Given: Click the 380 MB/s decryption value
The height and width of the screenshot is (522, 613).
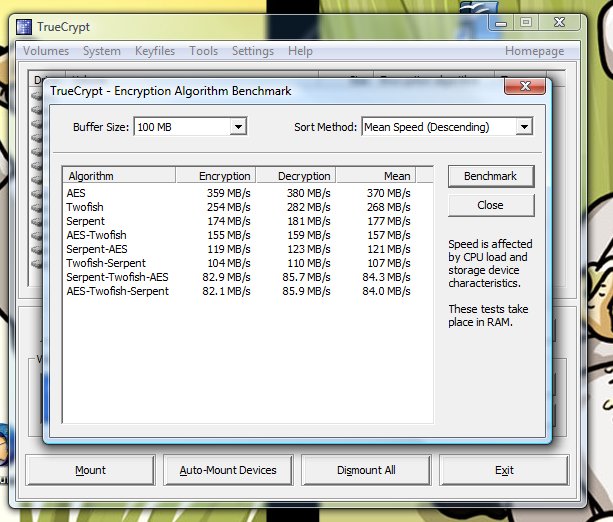Looking at the screenshot, I should click(308, 193).
